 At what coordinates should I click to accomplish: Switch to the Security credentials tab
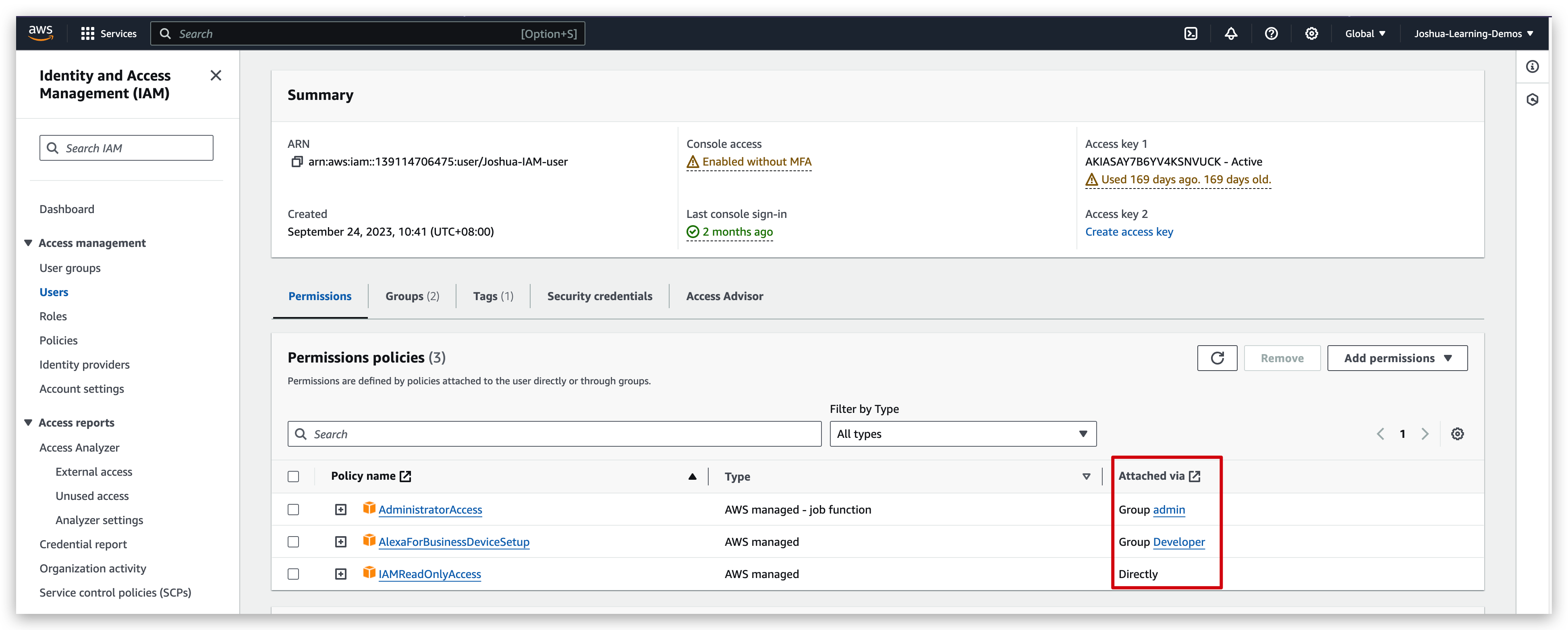click(x=599, y=296)
